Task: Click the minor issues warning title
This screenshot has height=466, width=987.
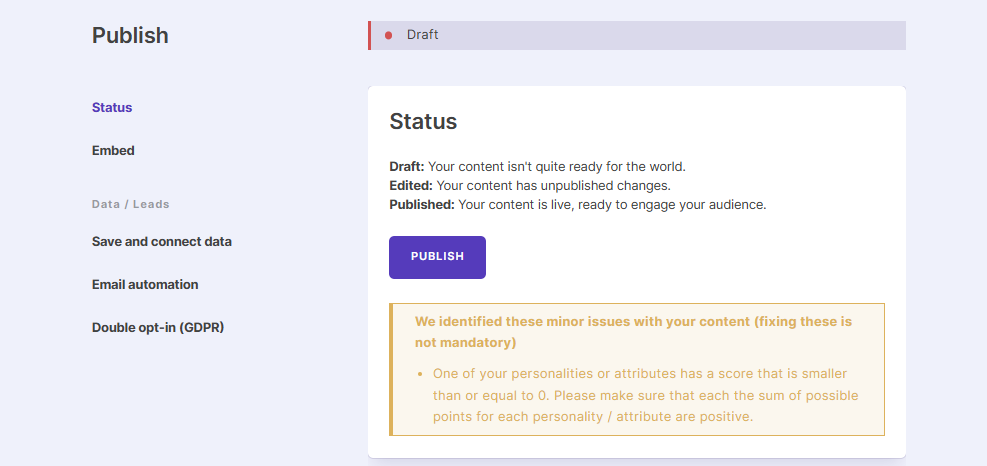Action: point(633,332)
